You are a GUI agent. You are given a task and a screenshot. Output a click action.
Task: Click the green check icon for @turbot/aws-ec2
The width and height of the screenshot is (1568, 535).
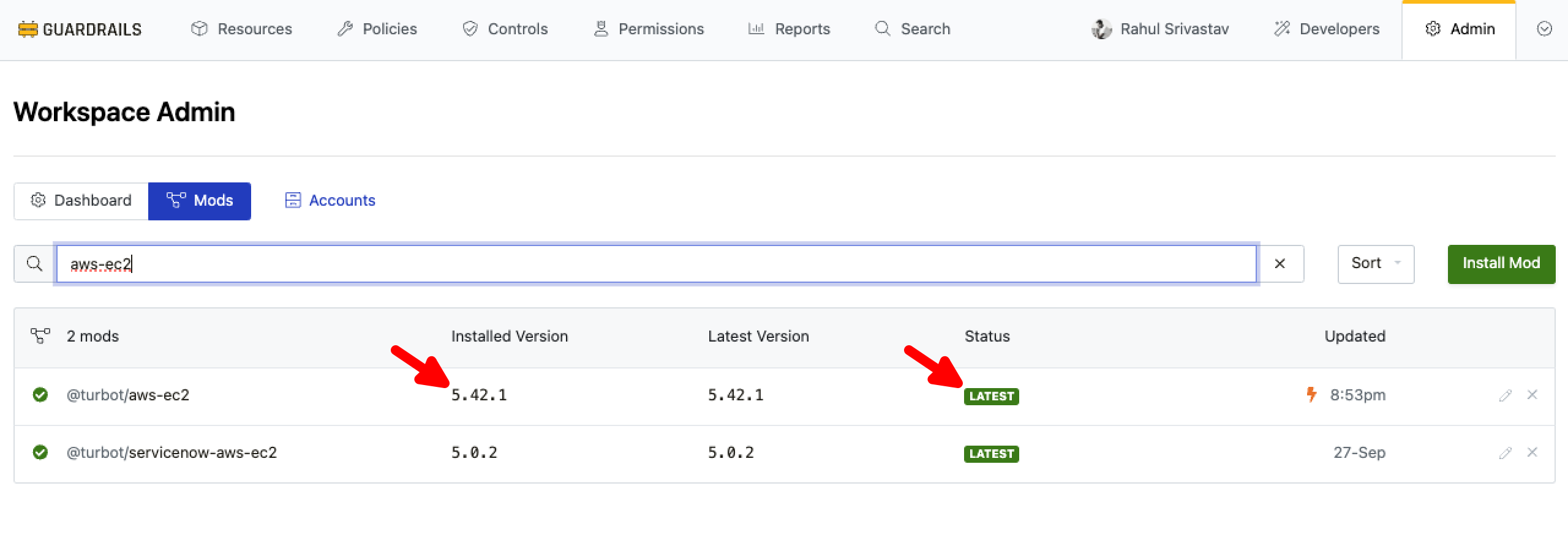(x=40, y=395)
